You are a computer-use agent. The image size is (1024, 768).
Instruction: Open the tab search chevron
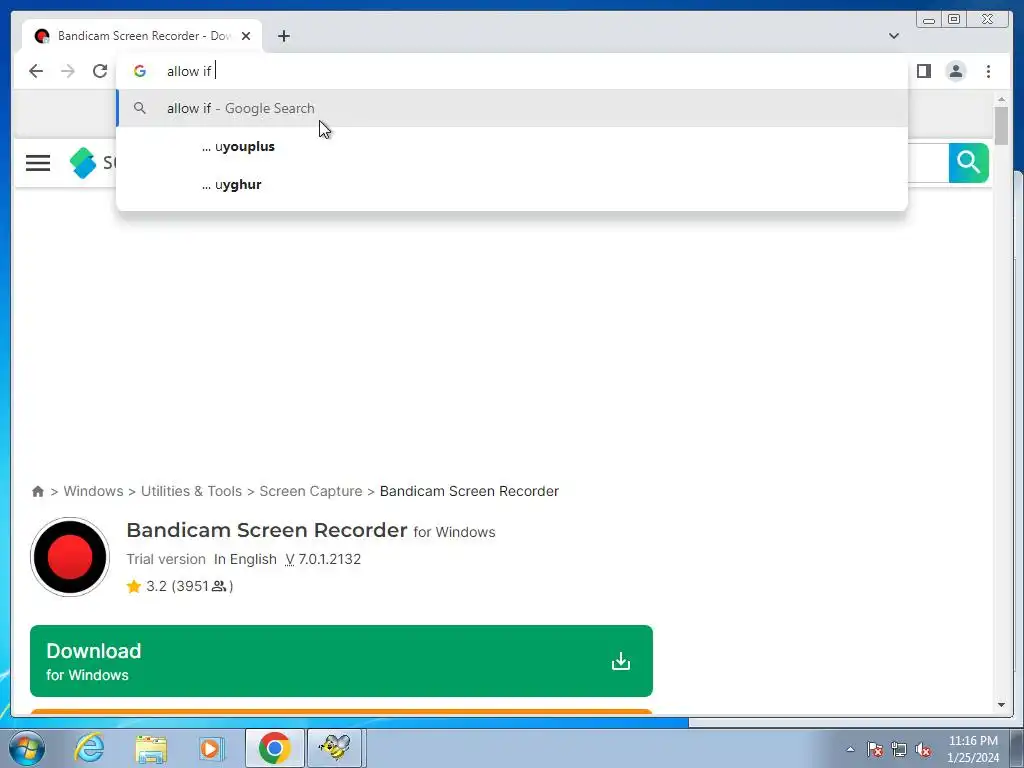click(x=894, y=36)
